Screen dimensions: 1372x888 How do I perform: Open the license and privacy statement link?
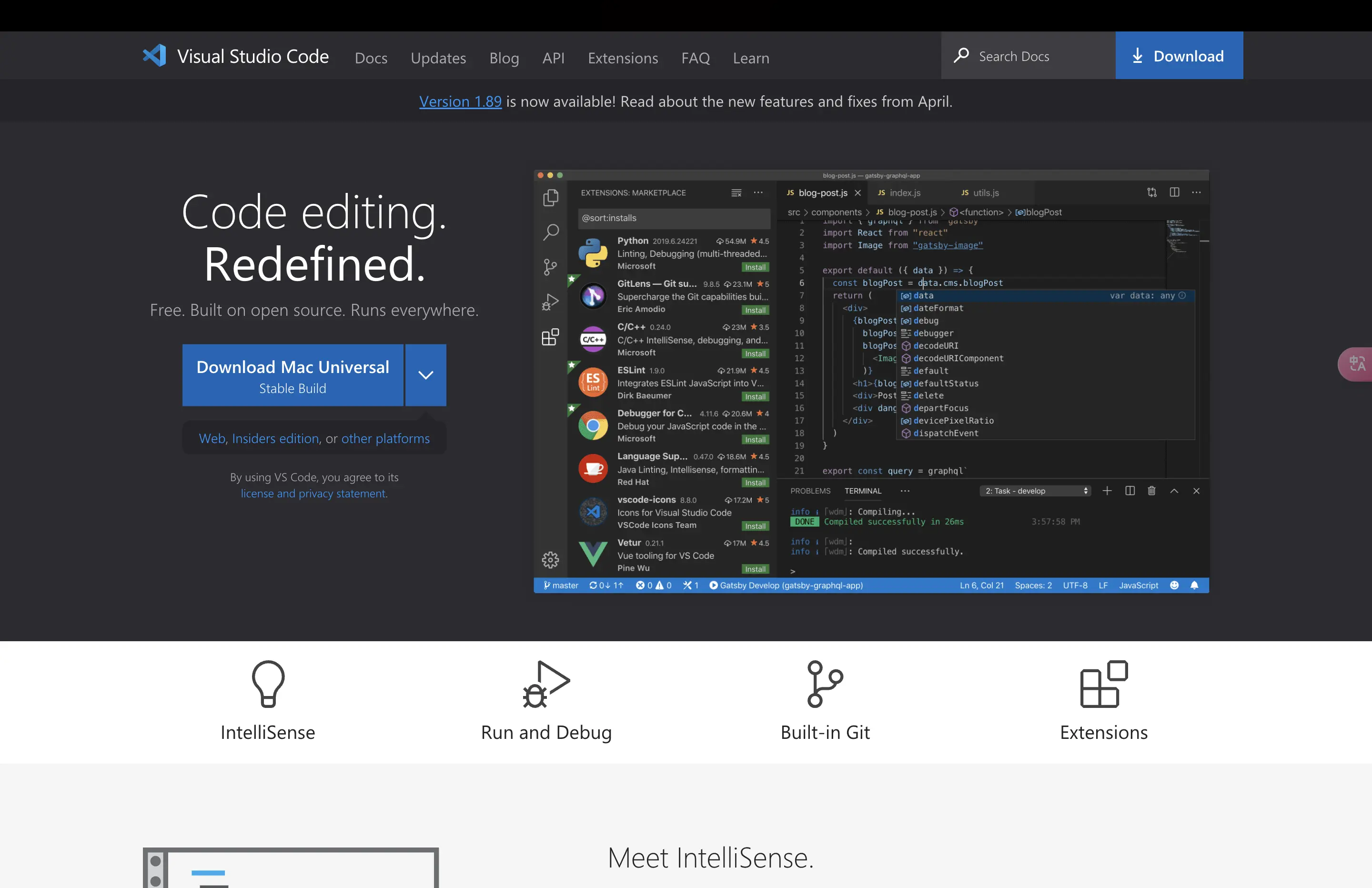[314, 494]
